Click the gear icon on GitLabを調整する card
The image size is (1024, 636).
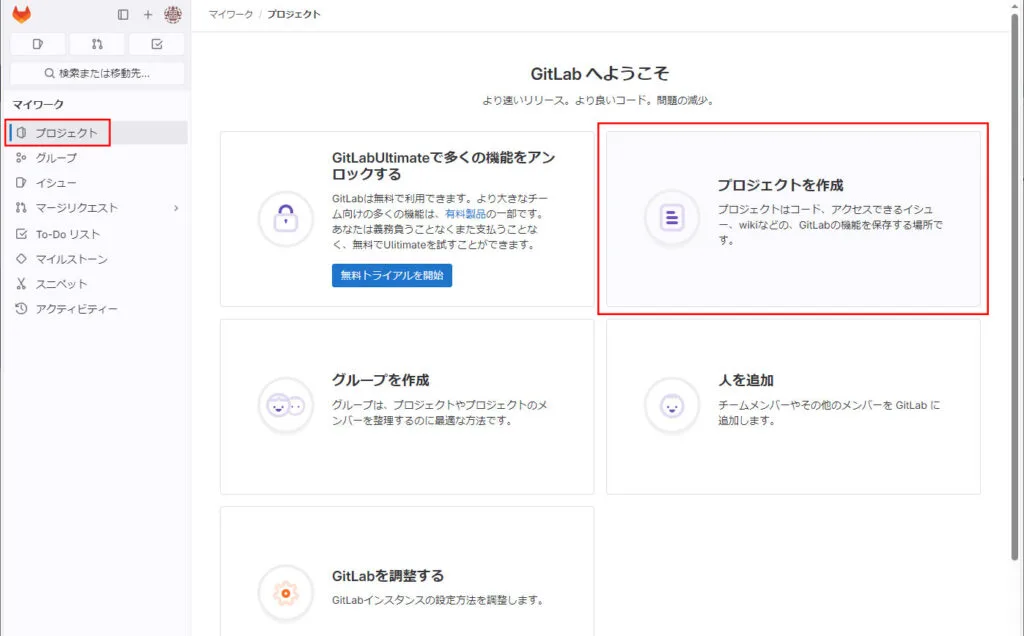[x=285, y=593]
